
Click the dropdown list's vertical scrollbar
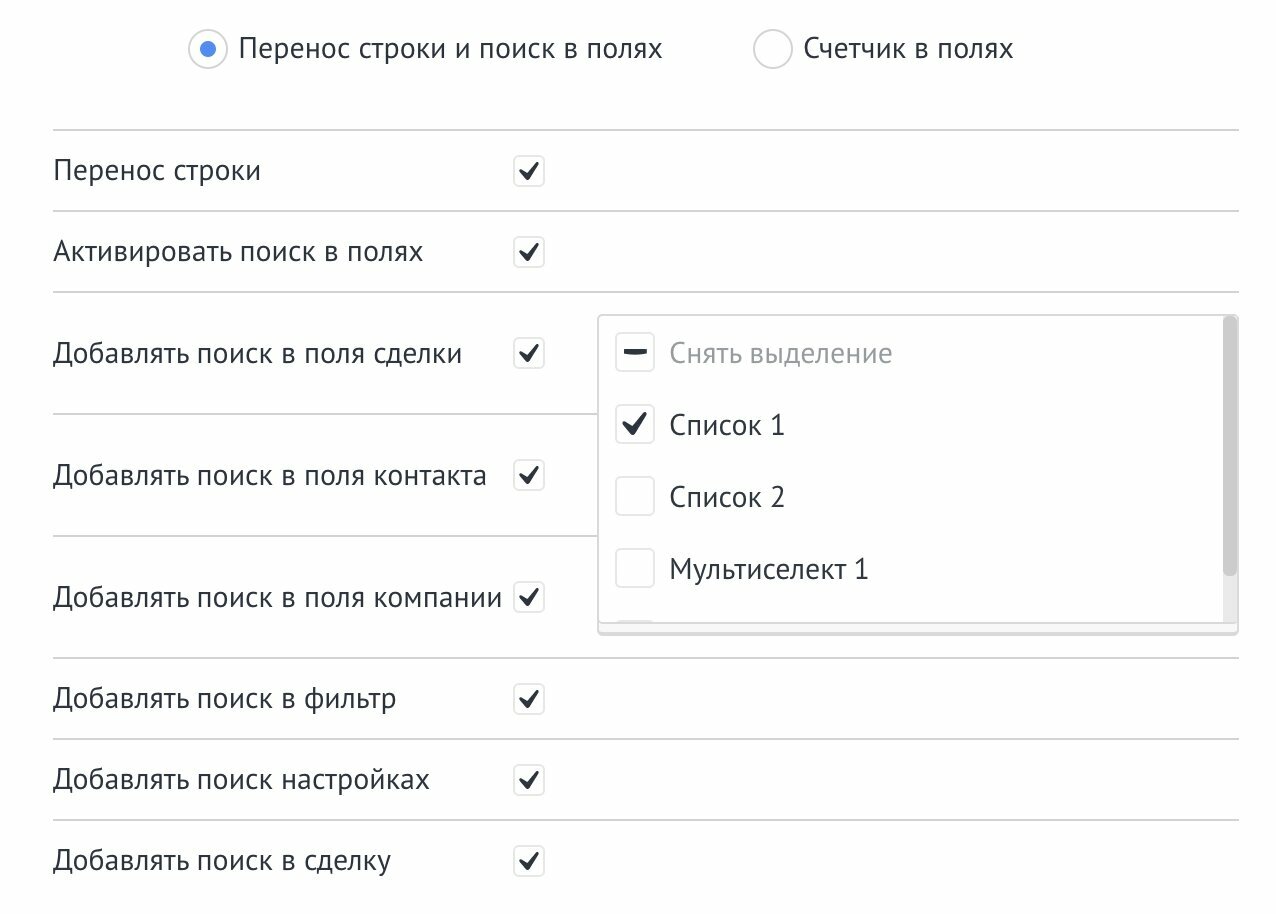click(x=1230, y=446)
